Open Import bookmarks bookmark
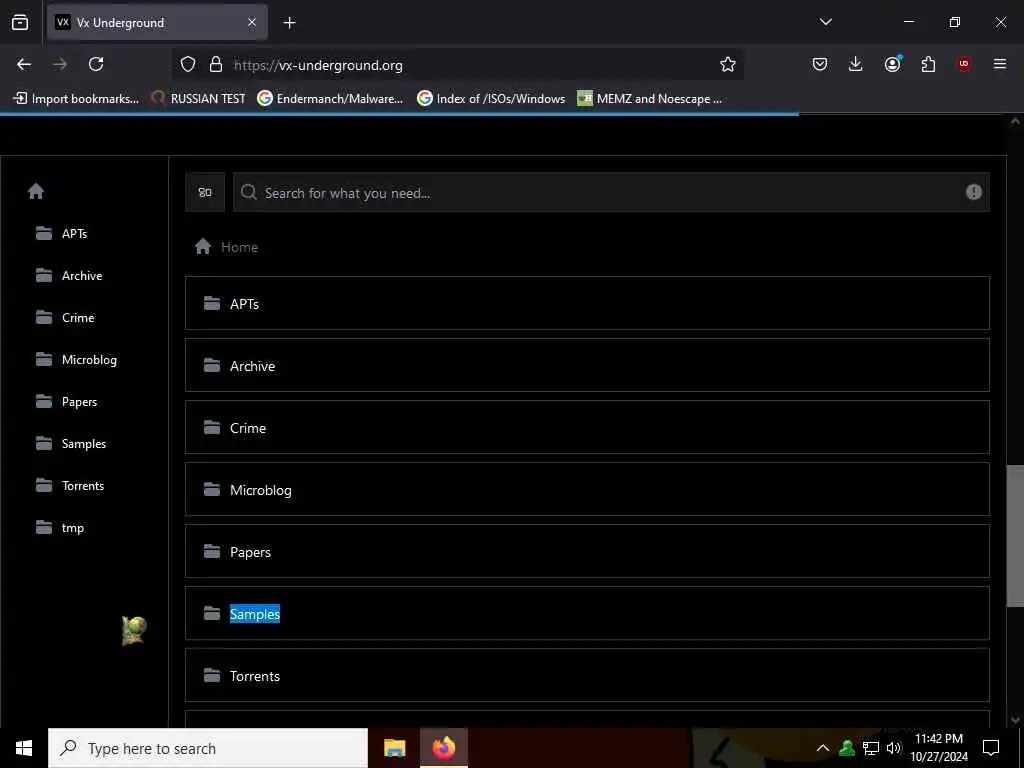The height and width of the screenshot is (768, 1024). point(76,99)
